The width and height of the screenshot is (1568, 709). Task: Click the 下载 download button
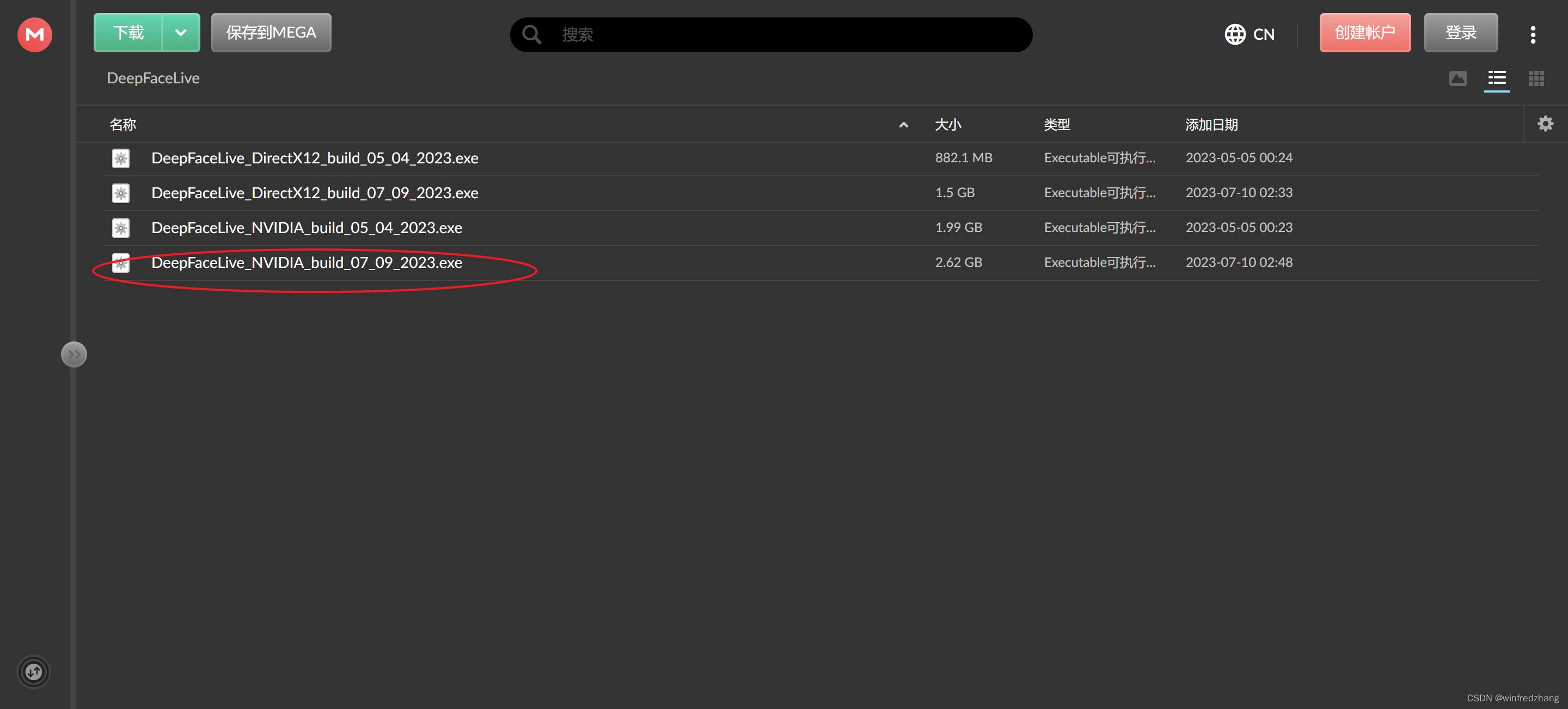(x=128, y=33)
